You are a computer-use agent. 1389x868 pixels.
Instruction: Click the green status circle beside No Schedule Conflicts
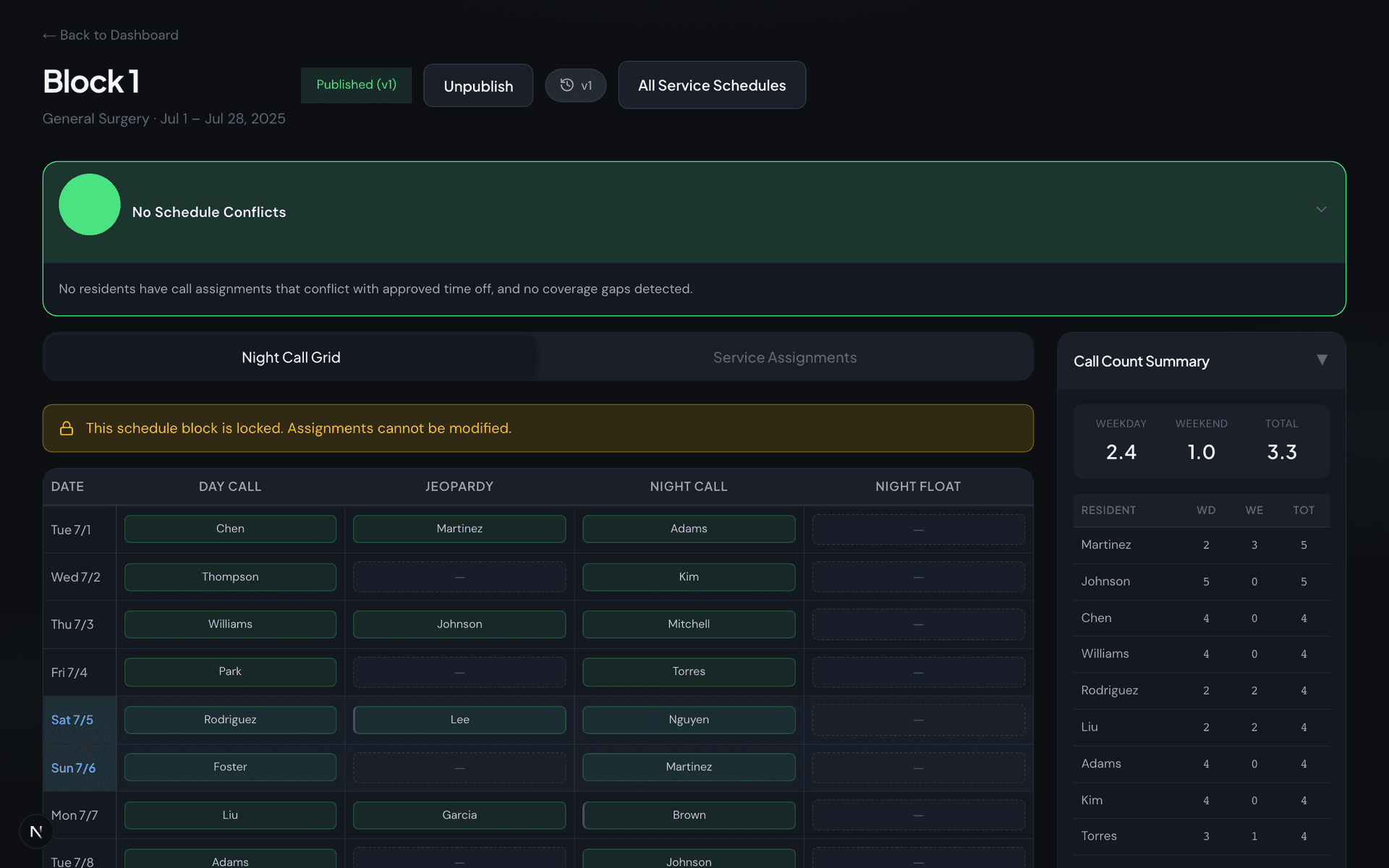90,205
